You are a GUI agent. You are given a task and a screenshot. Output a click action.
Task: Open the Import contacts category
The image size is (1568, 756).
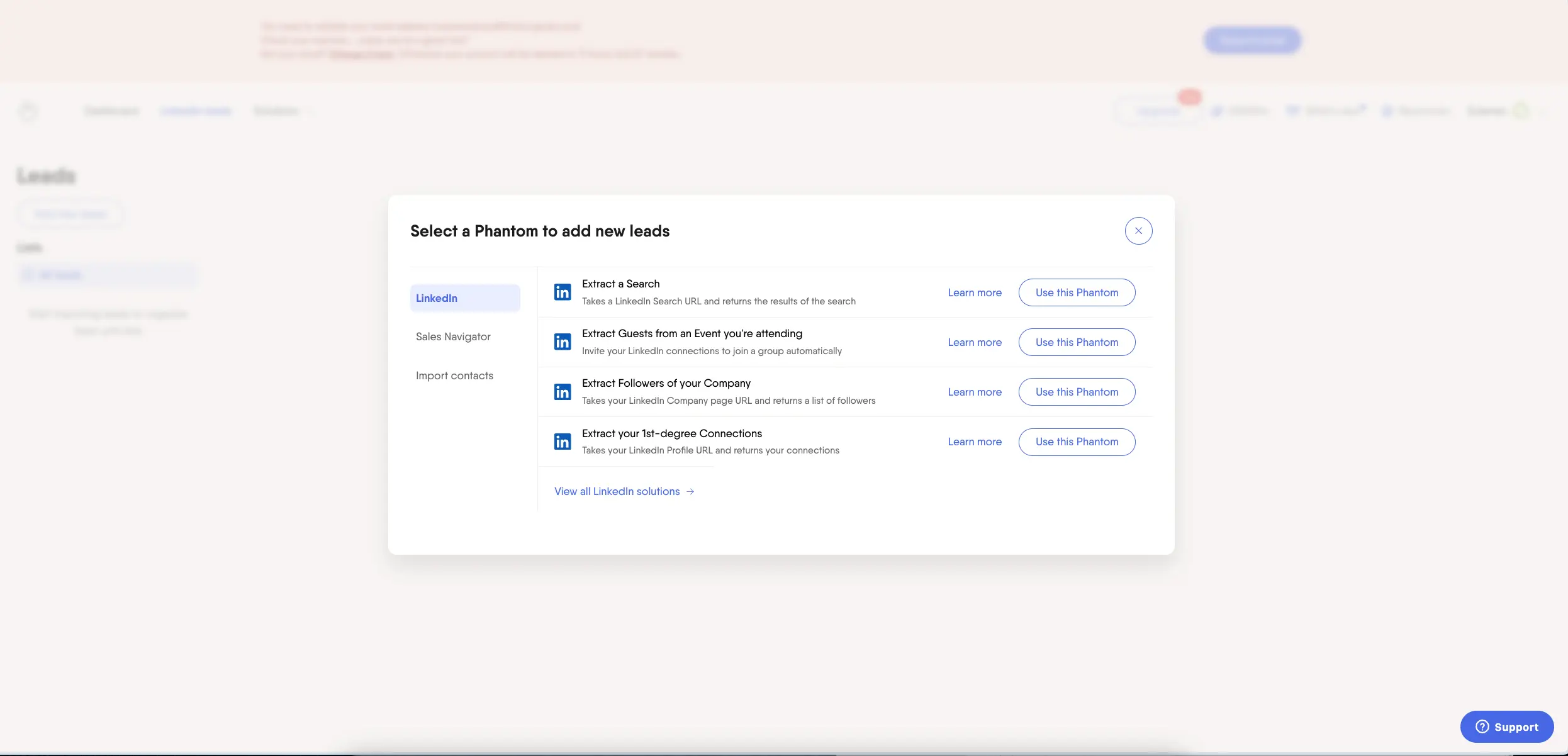coord(454,375)
